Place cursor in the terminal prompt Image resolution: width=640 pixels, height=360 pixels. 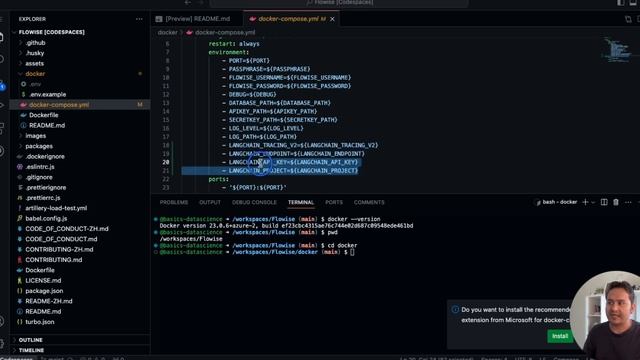click(x=352, y=252)
